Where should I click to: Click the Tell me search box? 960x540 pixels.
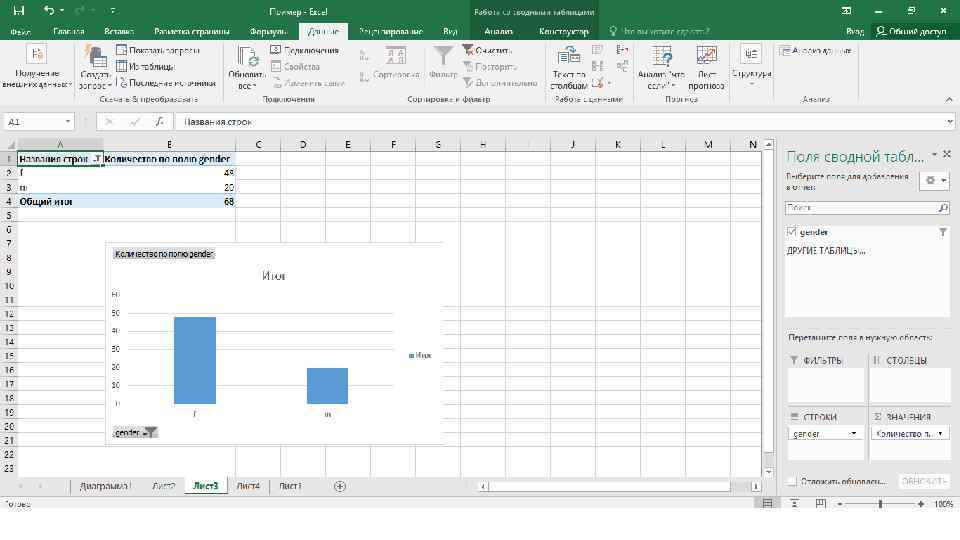click(x=660, y=31)
